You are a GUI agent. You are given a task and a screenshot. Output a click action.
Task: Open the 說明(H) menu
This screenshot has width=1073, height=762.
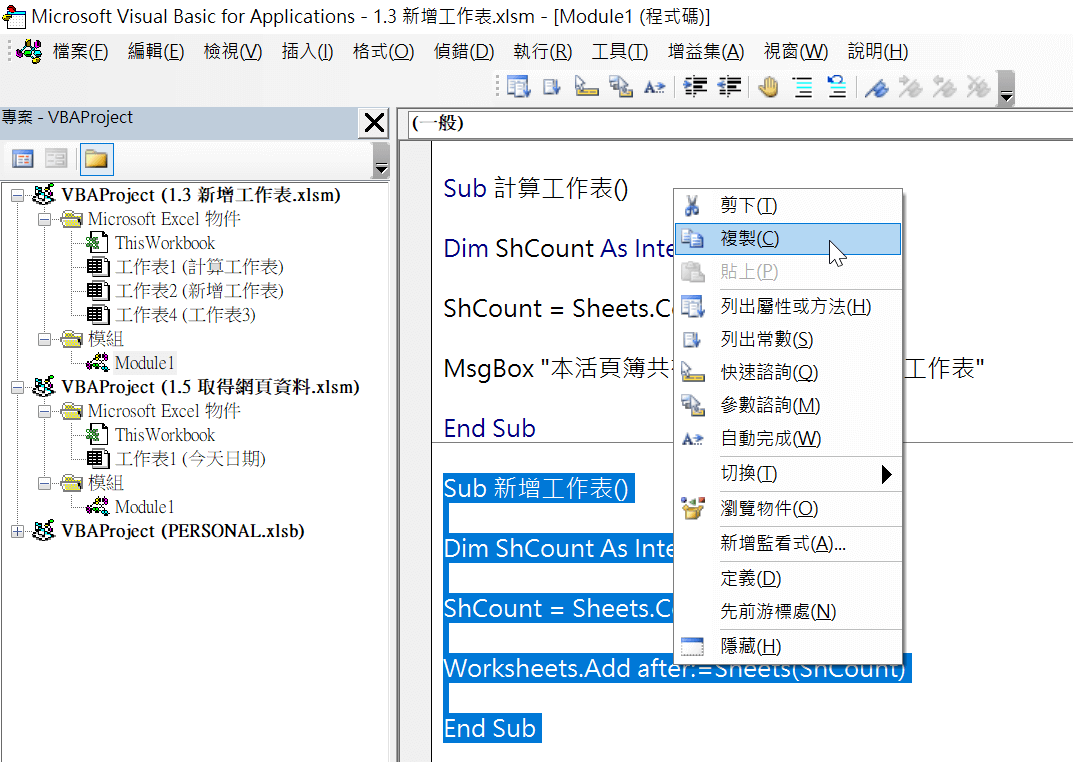(878, 51)
